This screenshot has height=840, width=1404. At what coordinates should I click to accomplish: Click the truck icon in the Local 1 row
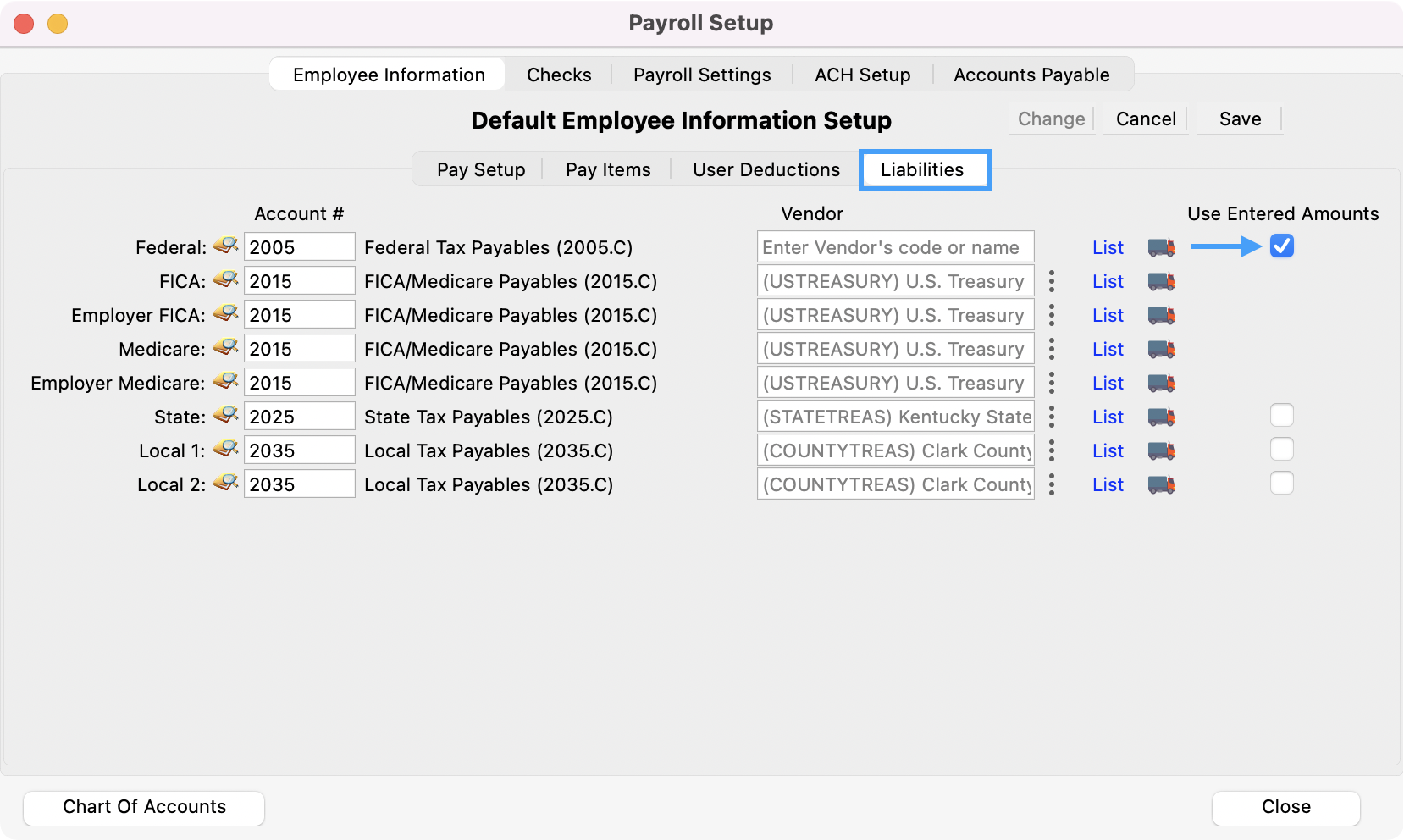click(x=1161, y=450)
